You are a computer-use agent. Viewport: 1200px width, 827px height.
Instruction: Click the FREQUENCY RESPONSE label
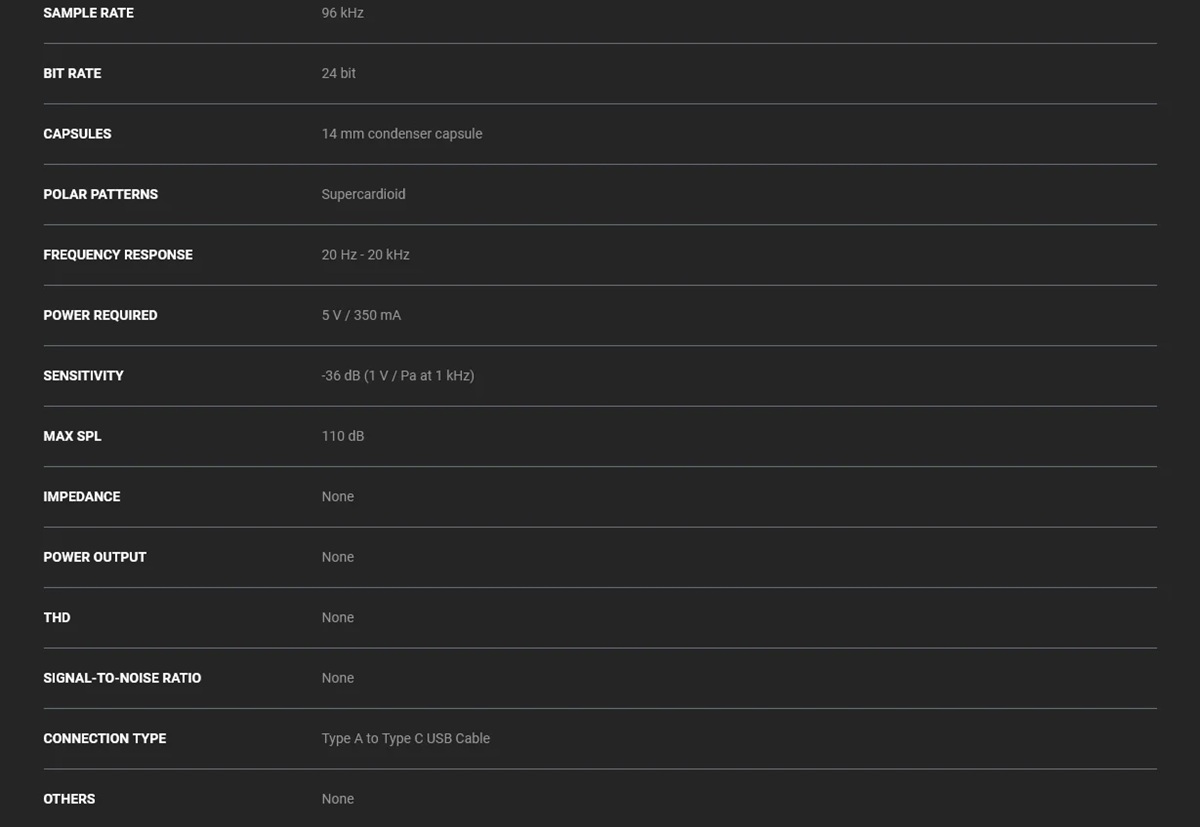(118, 255)
